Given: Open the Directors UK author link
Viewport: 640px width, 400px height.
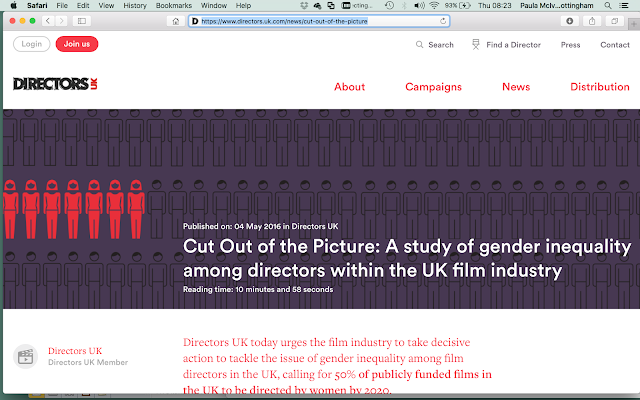Looking at the screenshot, I should (75, 351).
